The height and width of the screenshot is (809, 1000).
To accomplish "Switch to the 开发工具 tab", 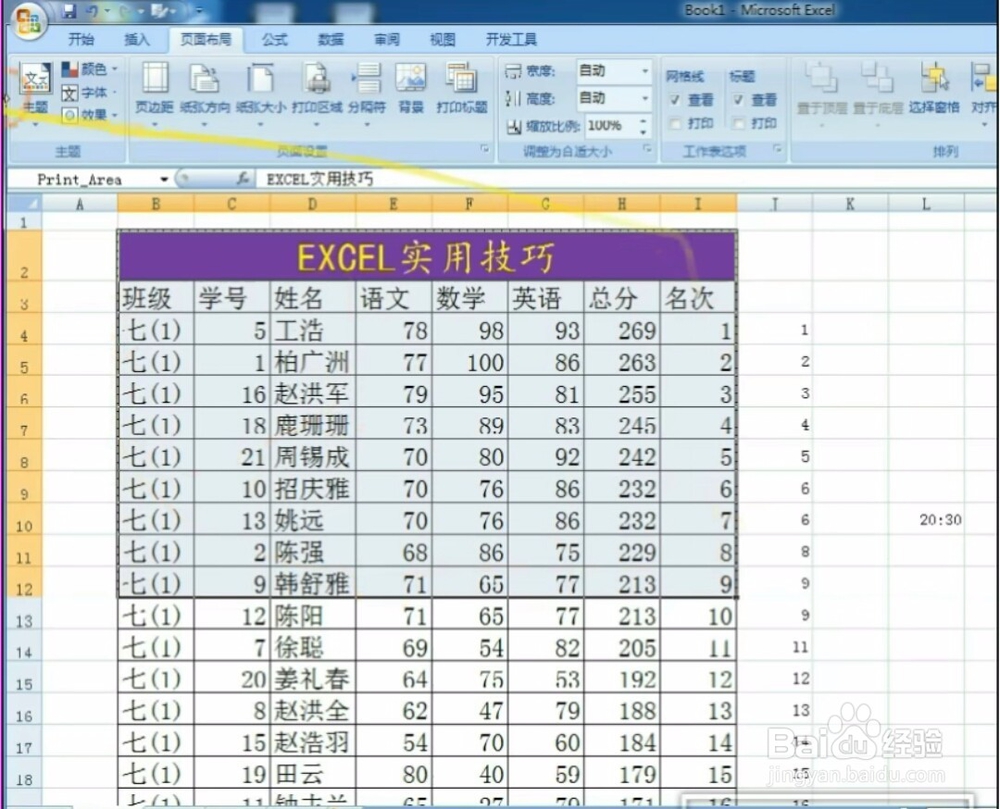I will pos(511,40).
